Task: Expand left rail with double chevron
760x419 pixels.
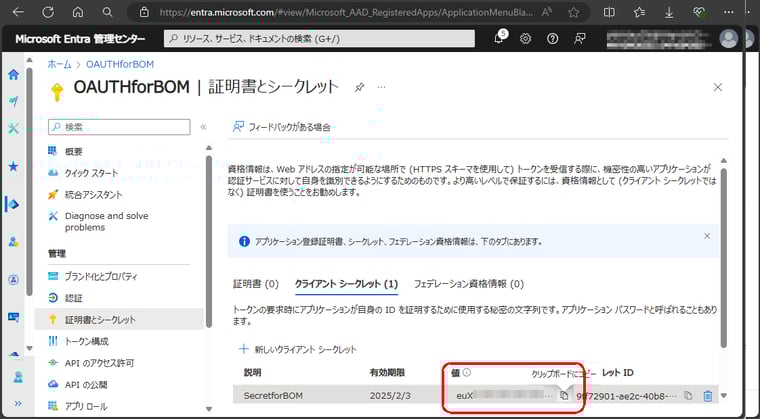Action: point(18,403)
